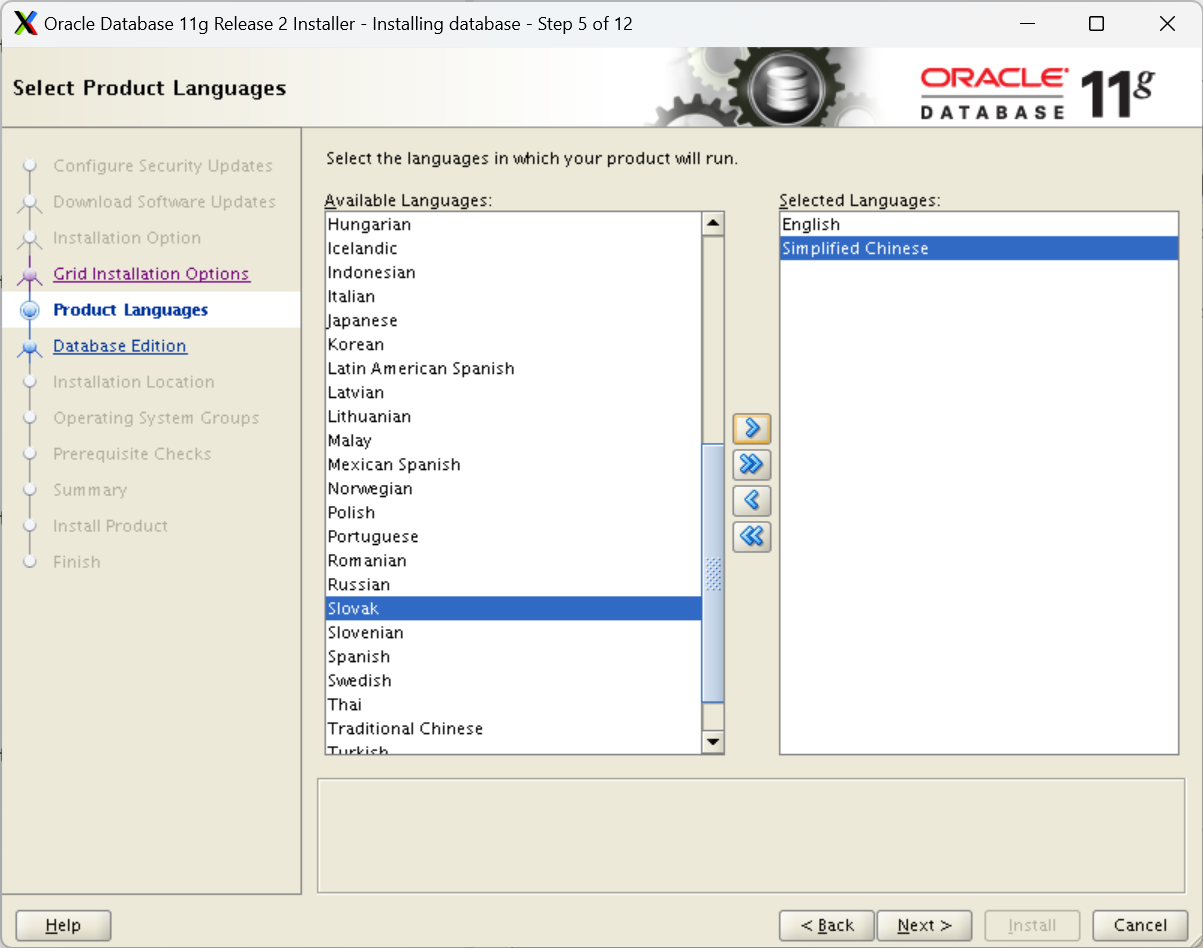
Task: Select Portuguese in Available Languages
Action: pyautogui.click(x=513, y=537)
